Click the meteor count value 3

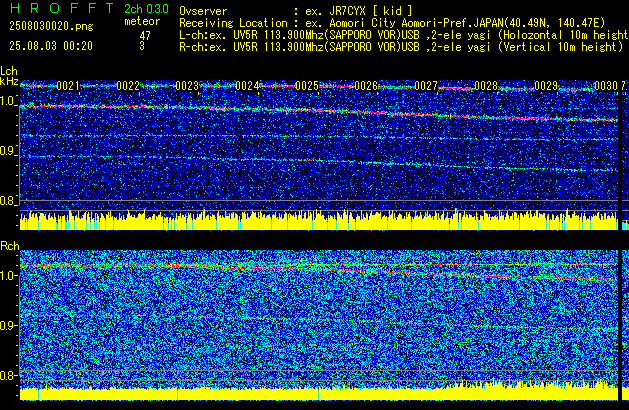[142, 46]
